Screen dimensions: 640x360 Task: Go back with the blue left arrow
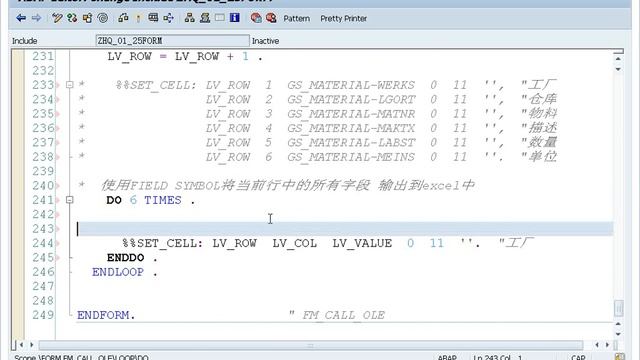coord(21,18)
